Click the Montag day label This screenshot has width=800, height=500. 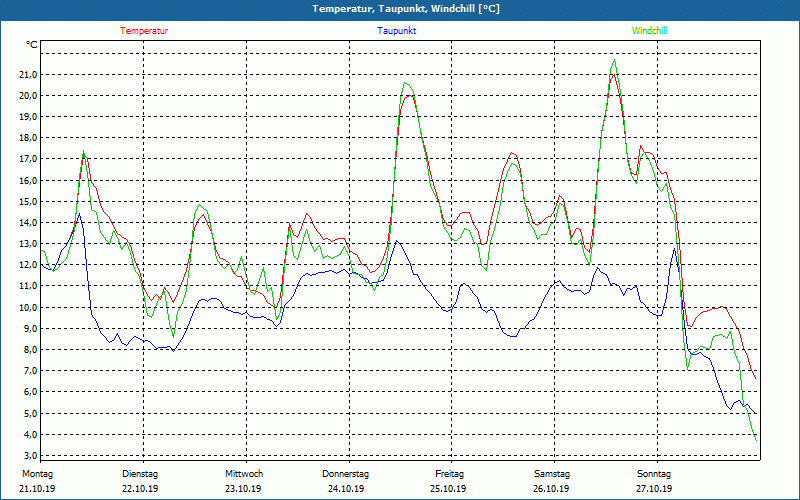point(37,474)
